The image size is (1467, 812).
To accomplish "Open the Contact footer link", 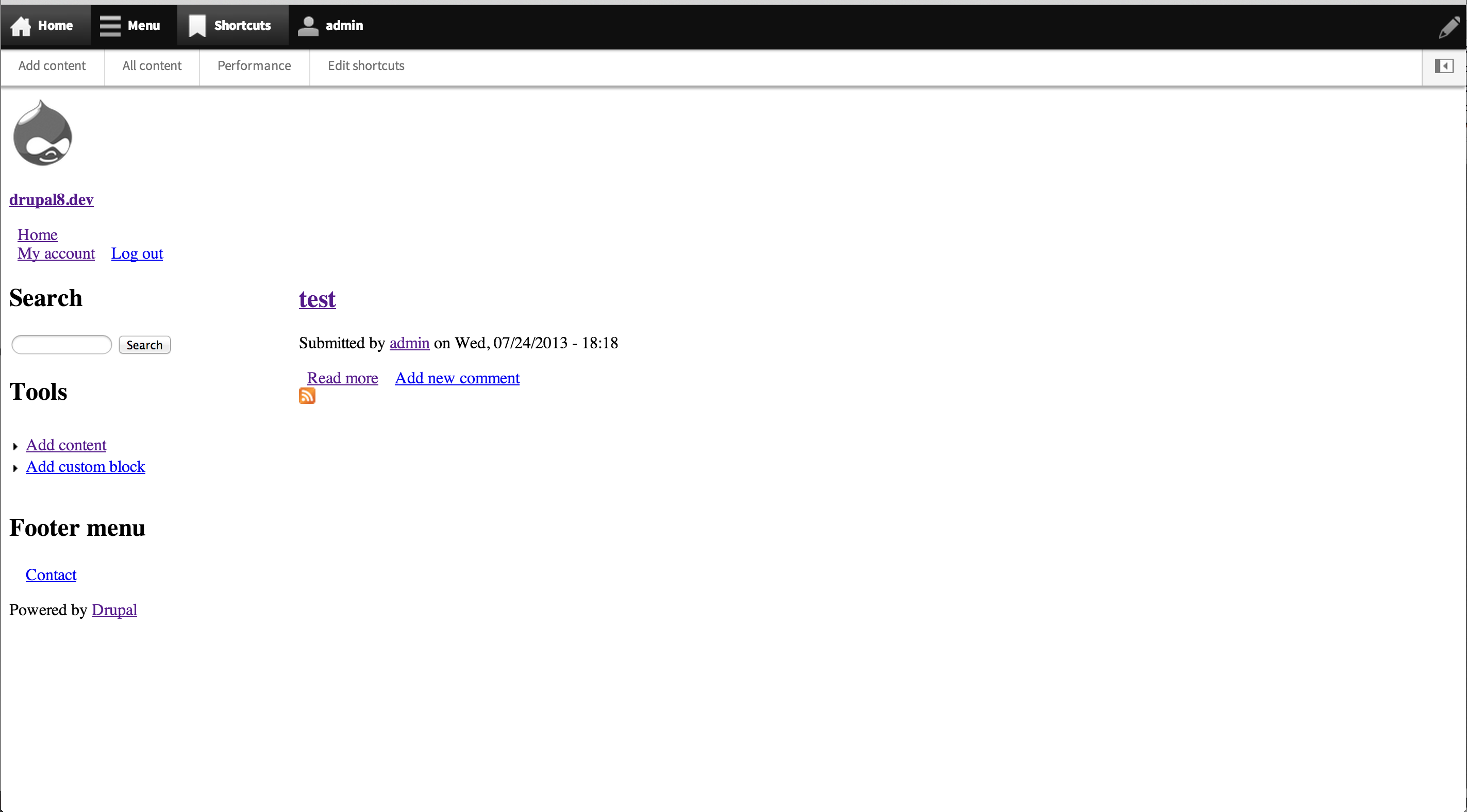I will 51,575.
